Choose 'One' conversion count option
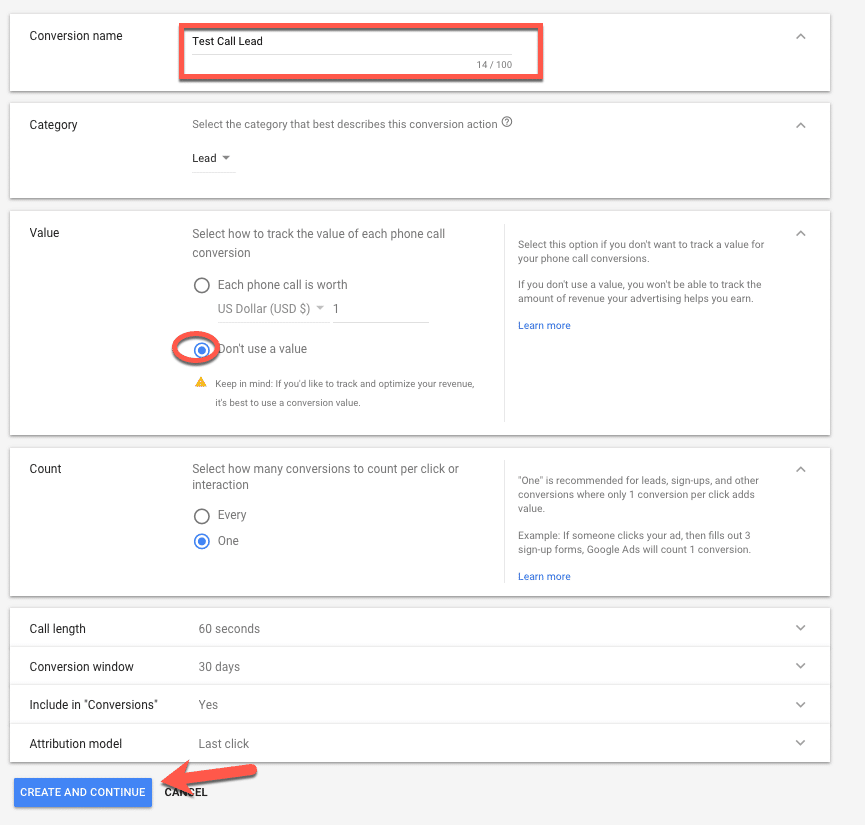This screenshot has width=865, height=825. [202, 541]
